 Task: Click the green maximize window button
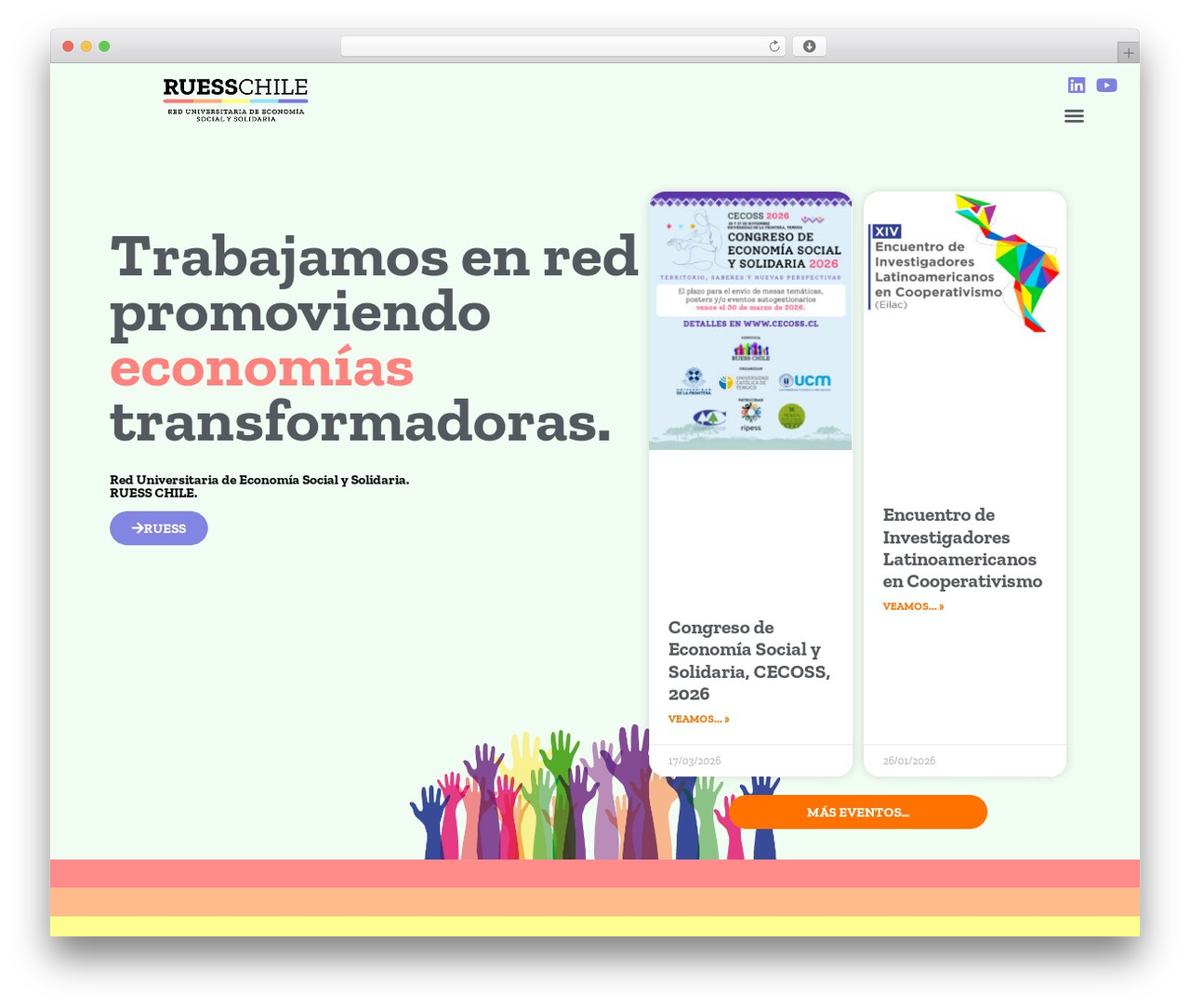click(104, 46)
